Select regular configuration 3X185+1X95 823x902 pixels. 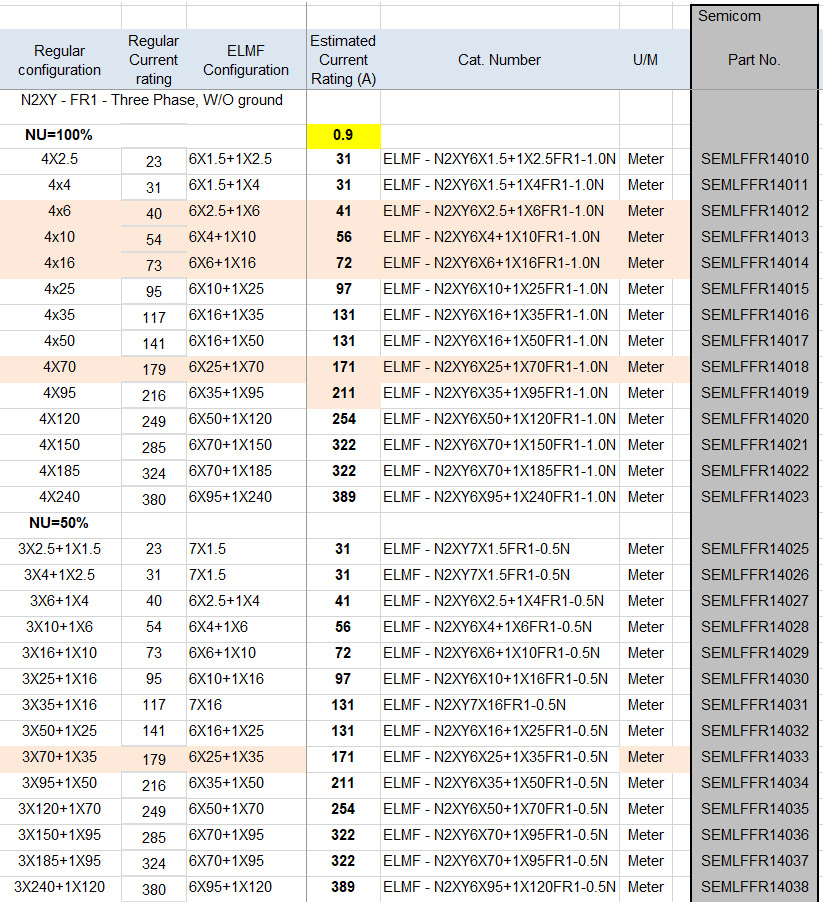click(x=60, y=861)
